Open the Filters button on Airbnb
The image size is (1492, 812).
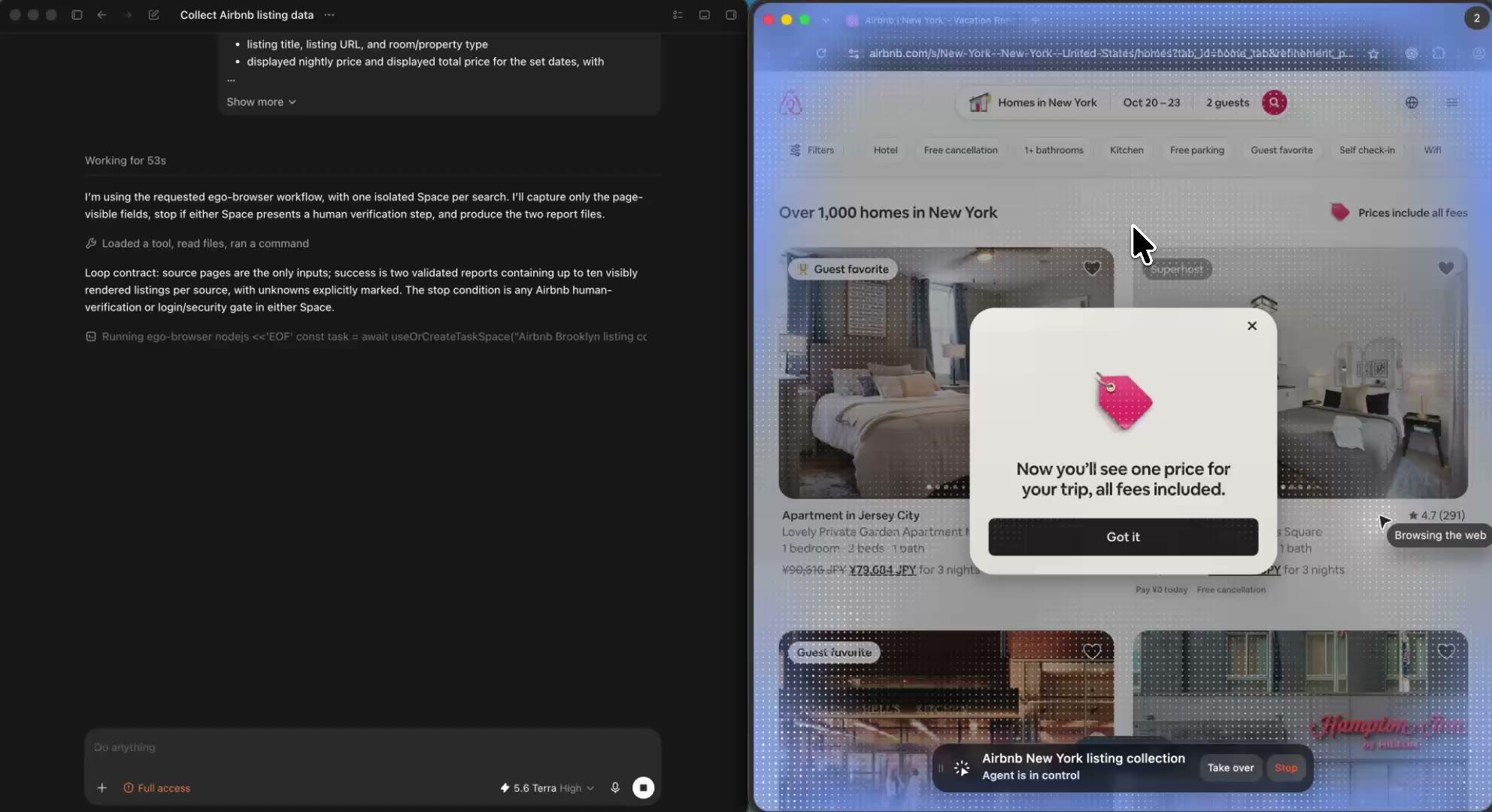click(811, 150)
